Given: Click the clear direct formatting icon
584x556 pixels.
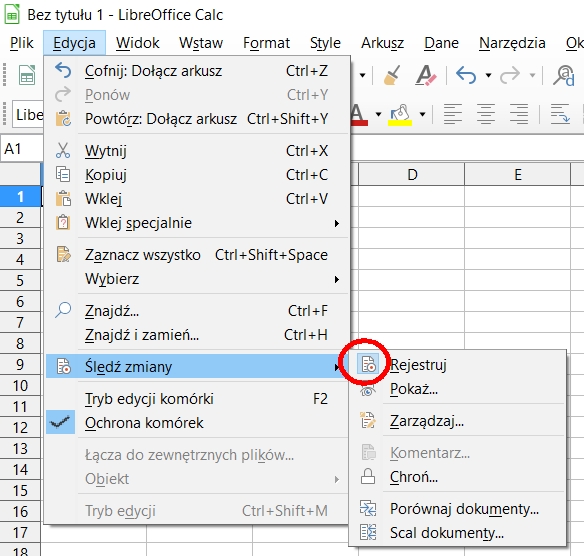Looking at the screenshot, I should (425, 75).
